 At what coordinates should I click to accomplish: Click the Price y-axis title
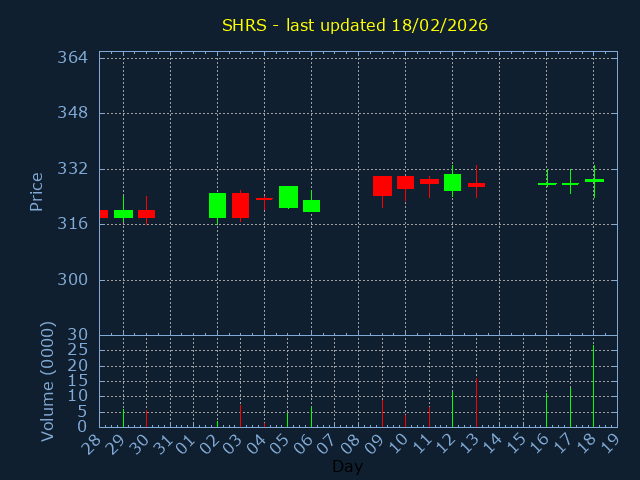pyautogui.click(x=37, y=191)
